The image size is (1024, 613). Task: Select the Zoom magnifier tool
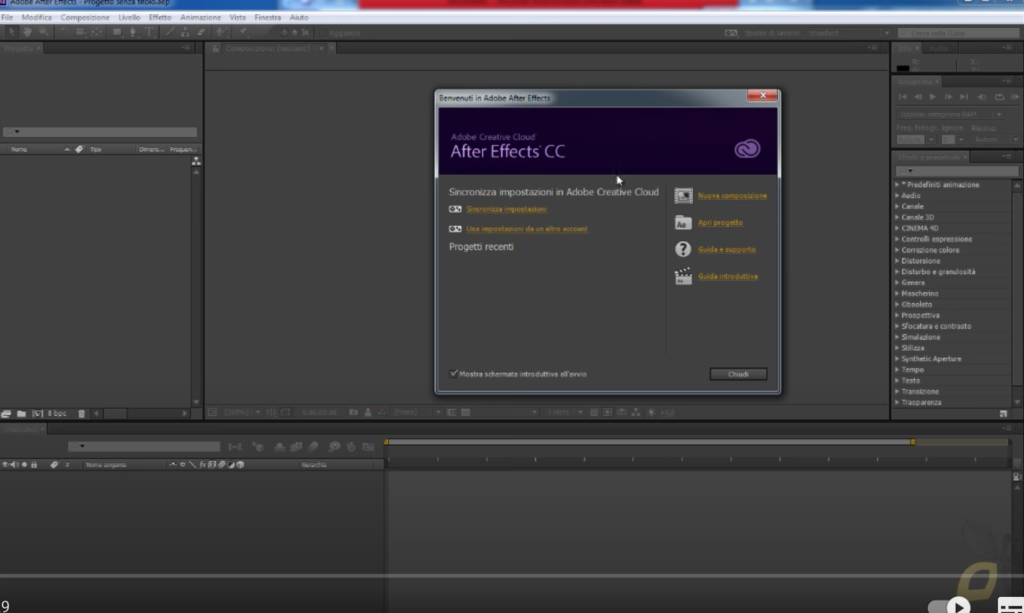pyautogui.click(x=44, y=32)
